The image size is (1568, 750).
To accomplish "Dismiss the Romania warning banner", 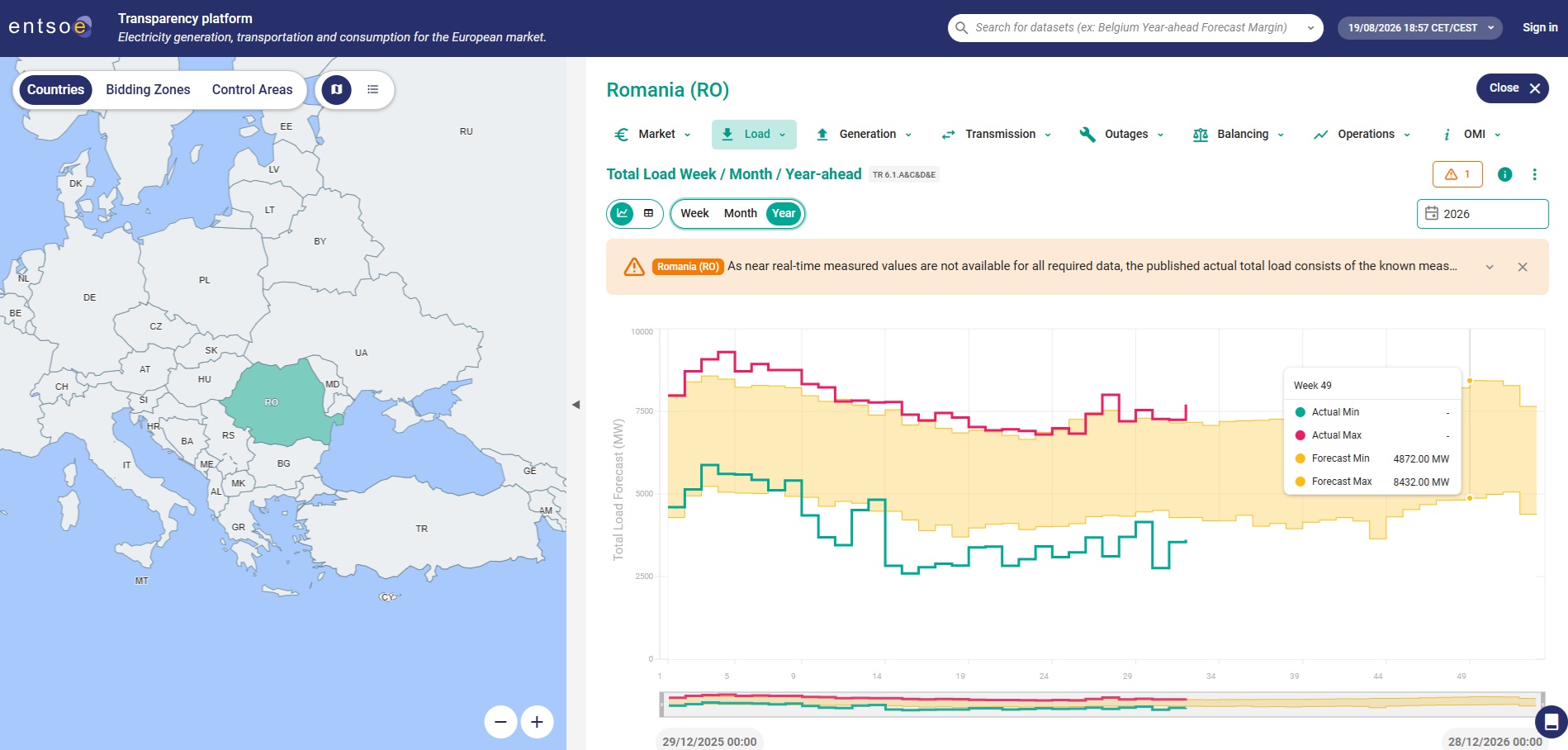I will (1523, 267).
